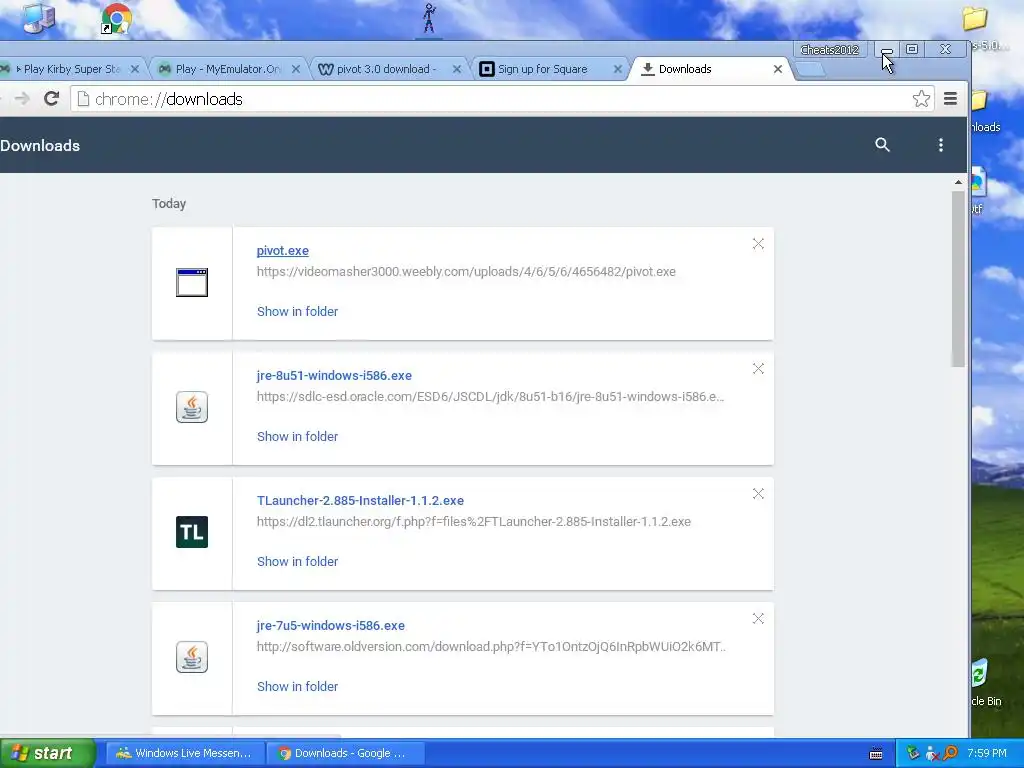Reload the downloads page

(52, 99)
